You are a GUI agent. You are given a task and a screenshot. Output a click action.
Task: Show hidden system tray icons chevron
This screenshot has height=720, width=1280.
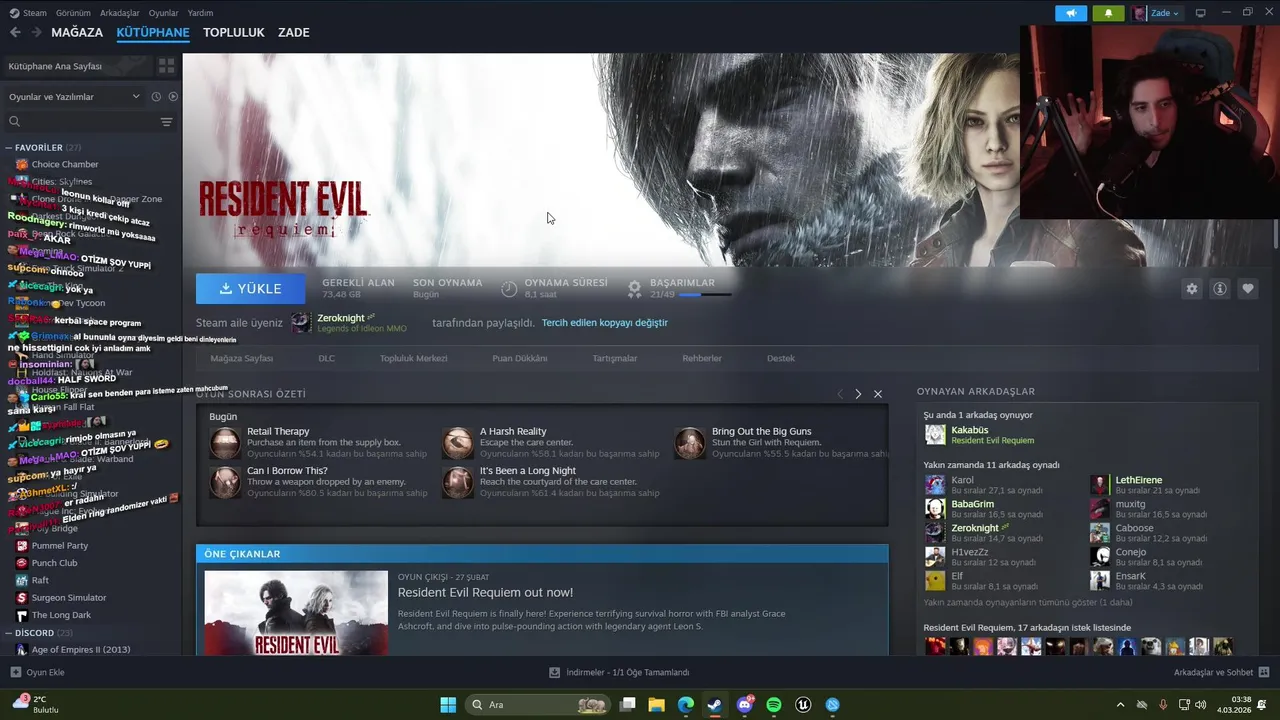(x=1120, y=705)
